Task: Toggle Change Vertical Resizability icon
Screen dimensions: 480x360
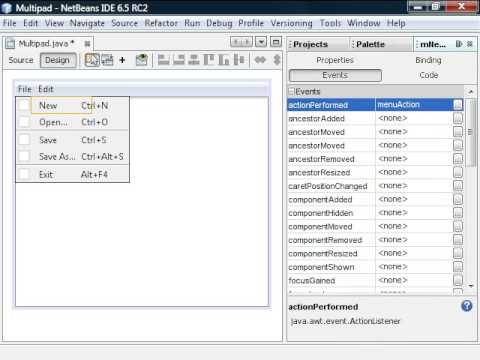Action: pyautogui.click(x=277, y=60)
